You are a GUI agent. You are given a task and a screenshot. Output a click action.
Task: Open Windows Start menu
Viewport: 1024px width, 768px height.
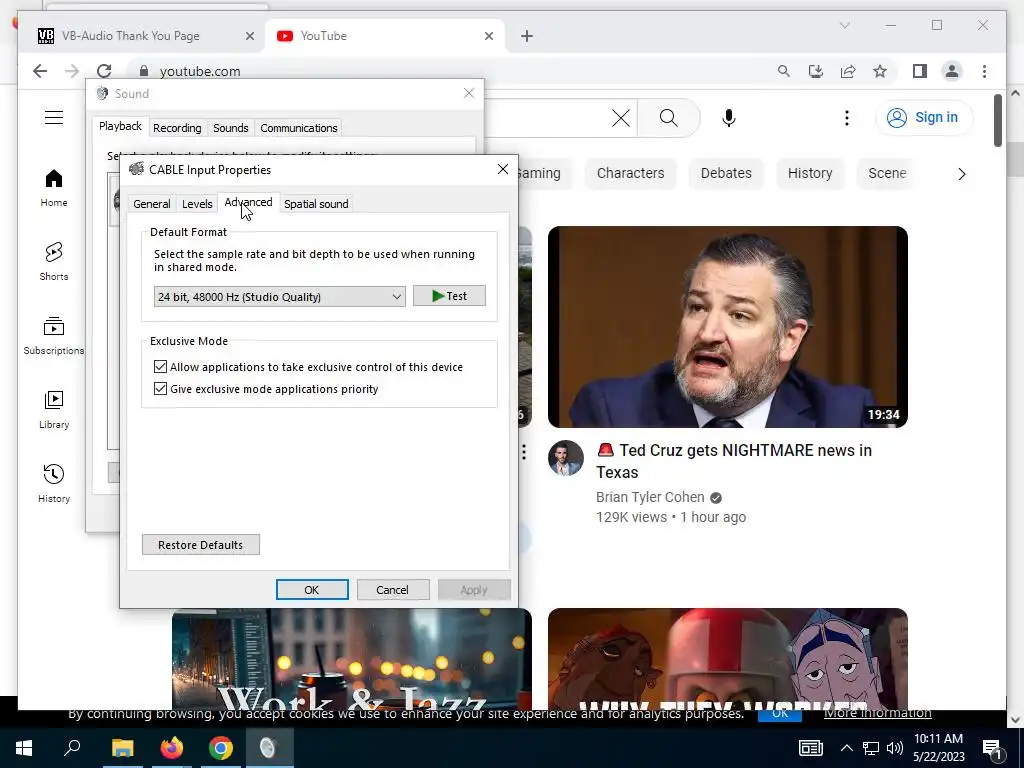pos(24,748)
